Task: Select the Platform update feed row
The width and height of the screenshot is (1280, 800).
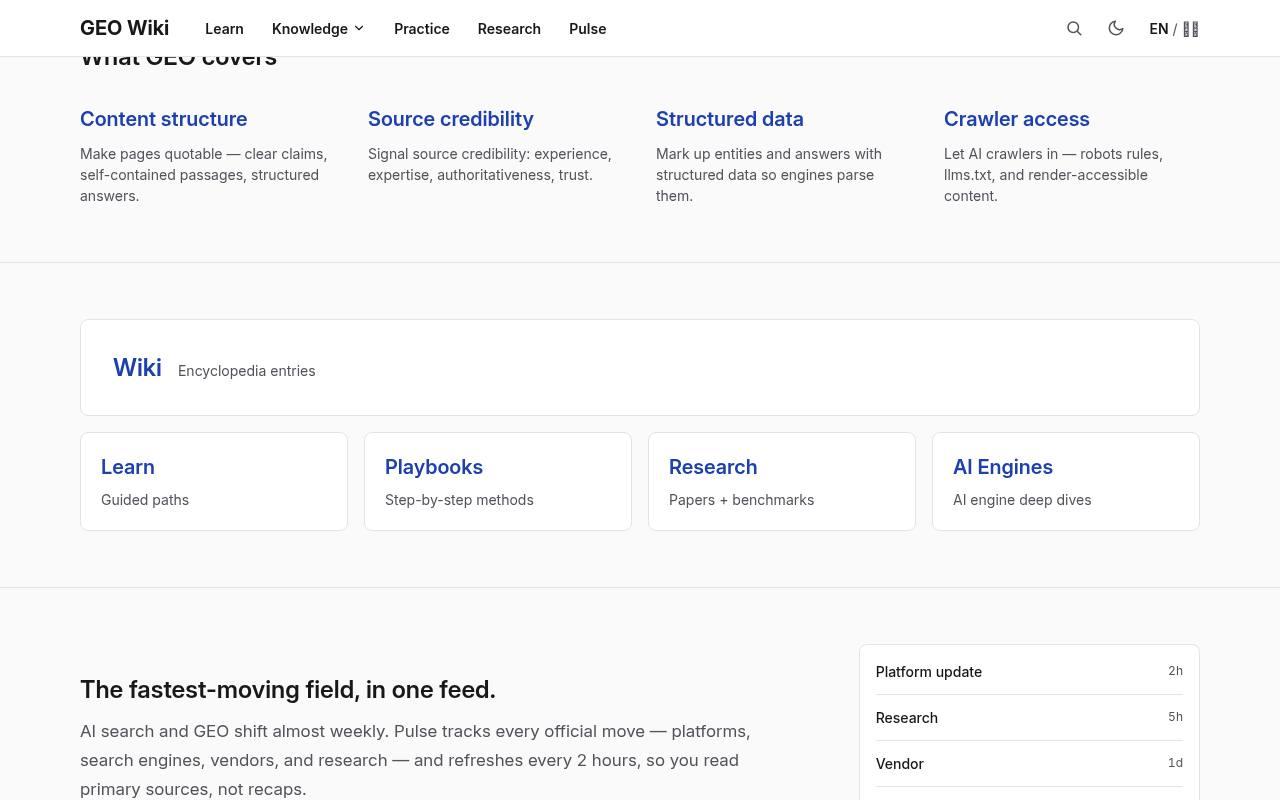Action: tap(1029, 671)
